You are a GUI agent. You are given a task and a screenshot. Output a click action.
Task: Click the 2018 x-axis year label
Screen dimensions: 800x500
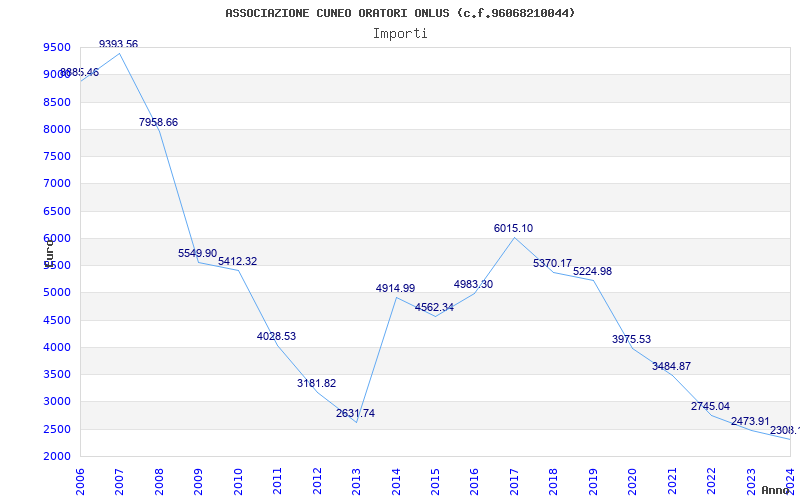coord(554,481)
